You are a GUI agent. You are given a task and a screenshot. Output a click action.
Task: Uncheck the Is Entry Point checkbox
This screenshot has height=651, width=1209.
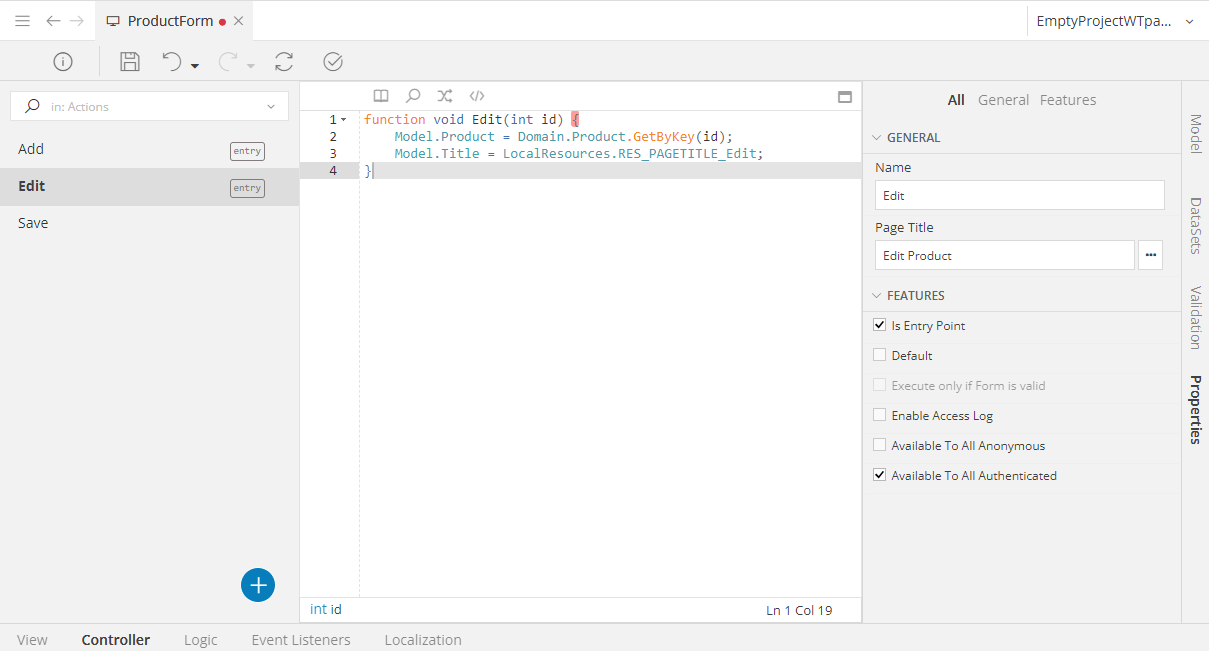pyautogui.click(x=880, y=326)
